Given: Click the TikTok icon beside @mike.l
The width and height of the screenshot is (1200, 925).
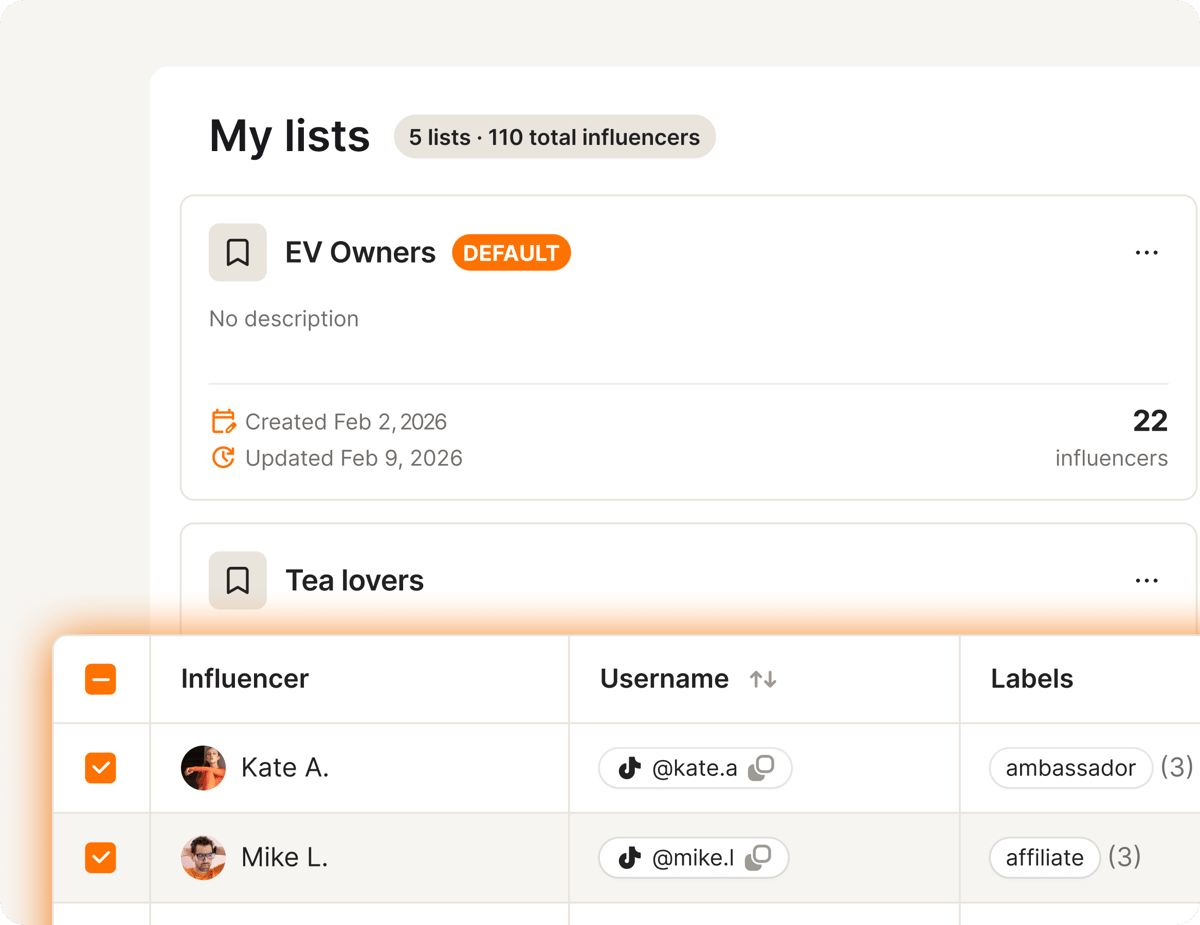Looking at the screenshot, I should click(628, 857).
